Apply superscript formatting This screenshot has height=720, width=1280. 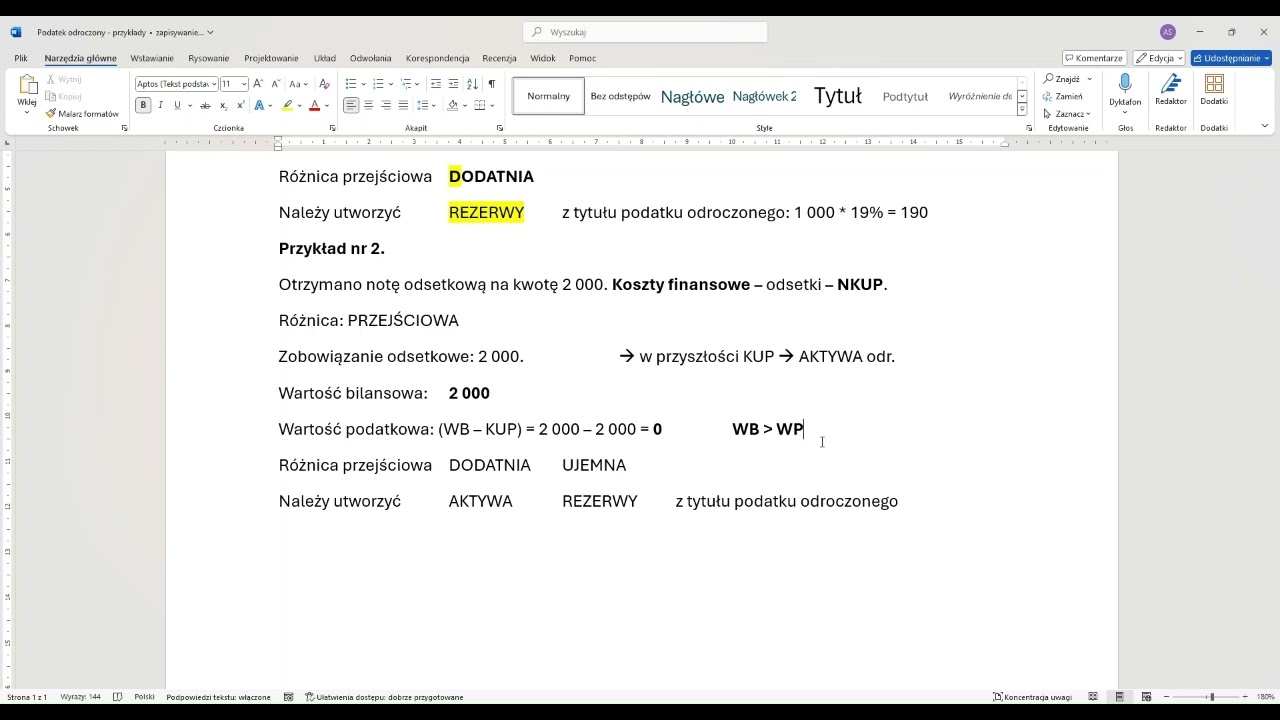[241, 105]
